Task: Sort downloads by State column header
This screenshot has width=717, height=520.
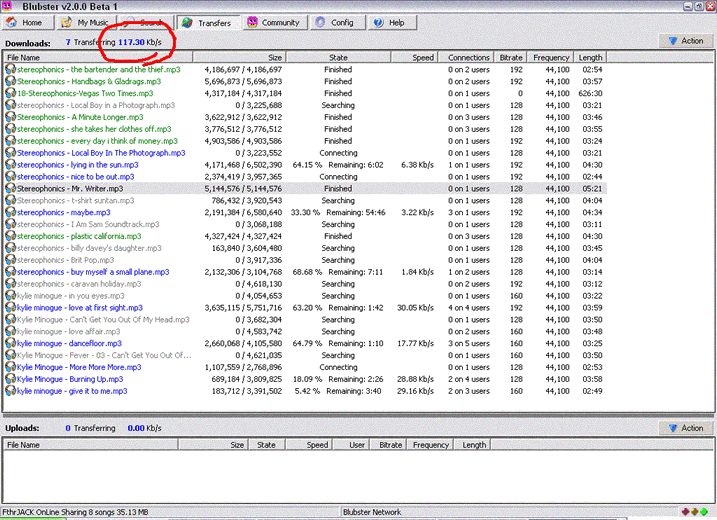Action: point(338,57)
